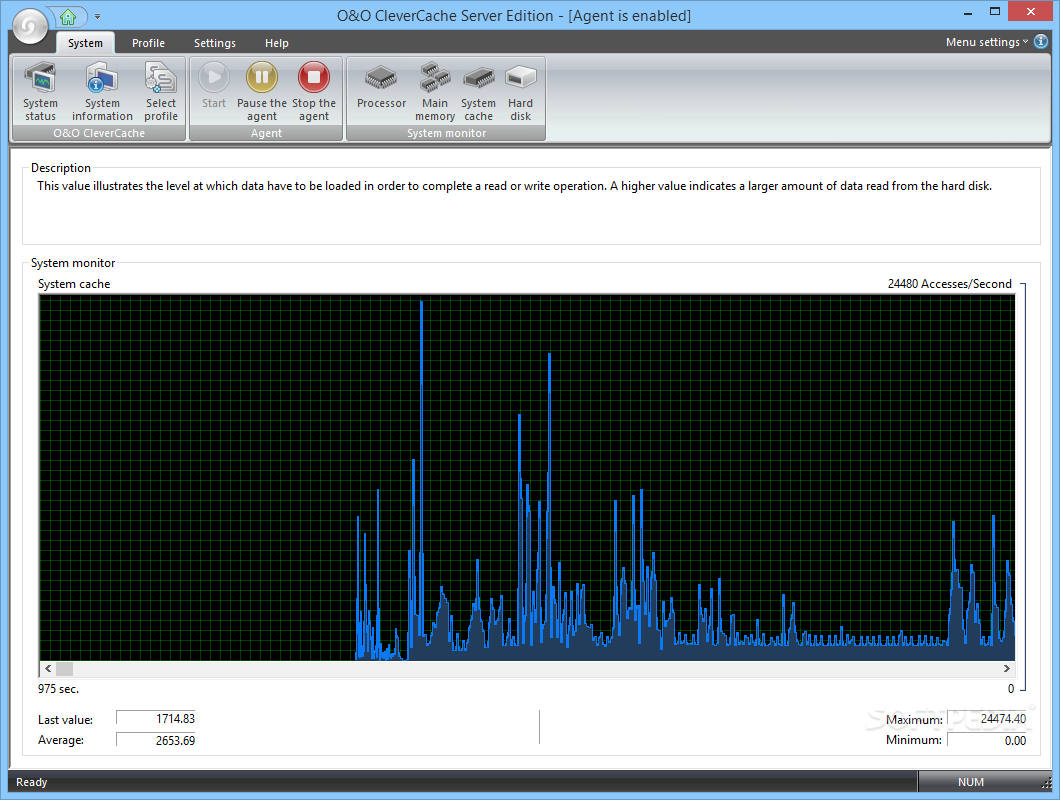Click the green home icon in the title bar

(x=68, y=16)
